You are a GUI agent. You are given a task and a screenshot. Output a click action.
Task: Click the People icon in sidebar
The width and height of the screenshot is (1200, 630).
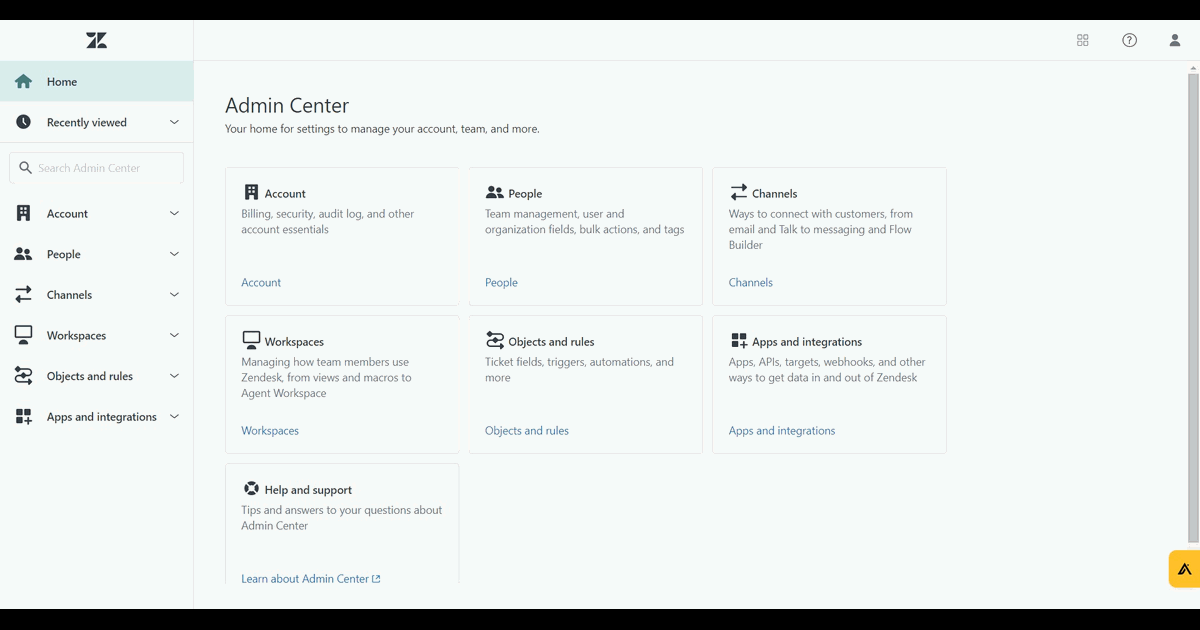23,254
